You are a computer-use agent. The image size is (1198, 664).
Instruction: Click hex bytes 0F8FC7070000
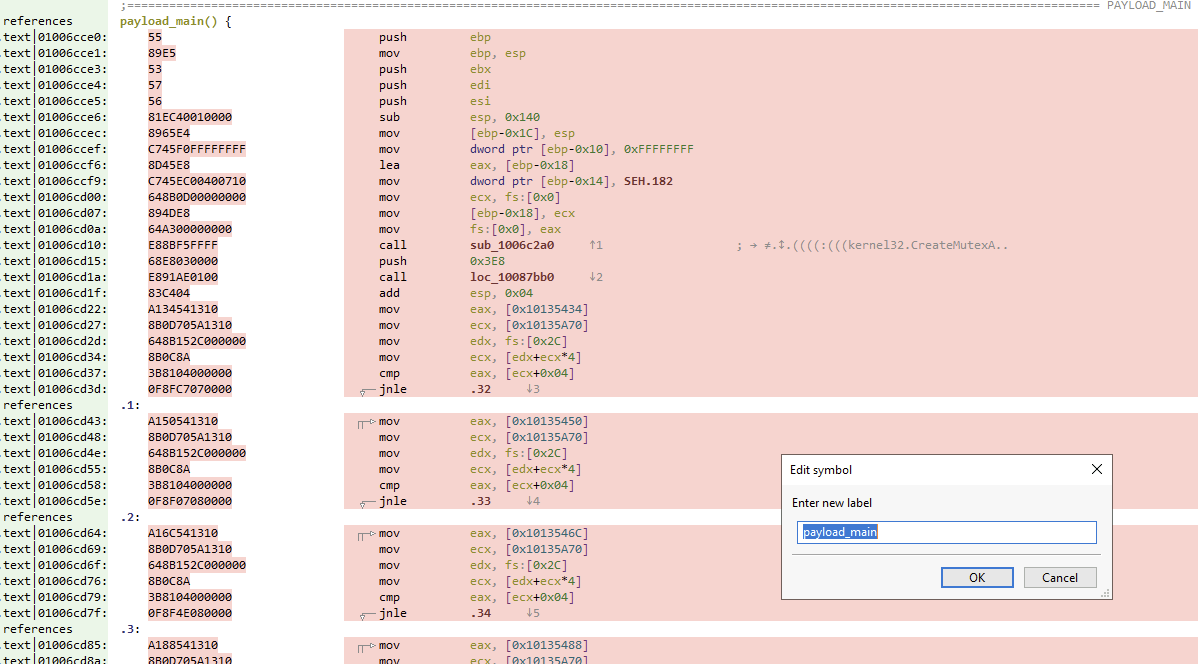pos(189,389)
